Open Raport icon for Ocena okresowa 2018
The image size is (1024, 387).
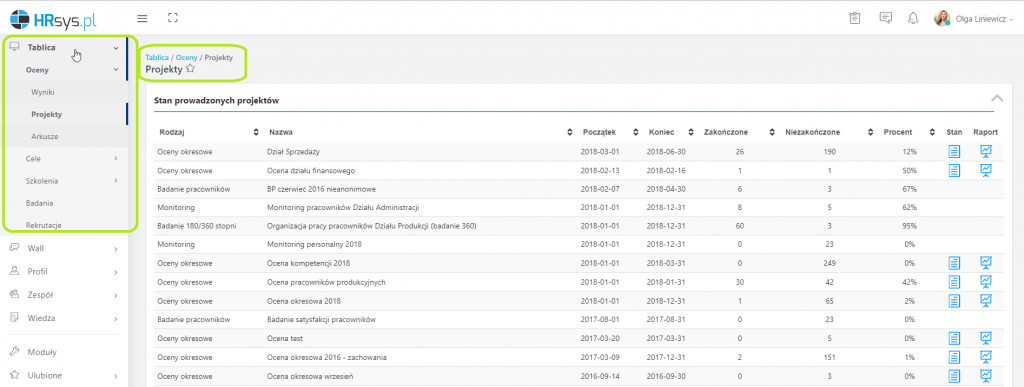point(985,301)
